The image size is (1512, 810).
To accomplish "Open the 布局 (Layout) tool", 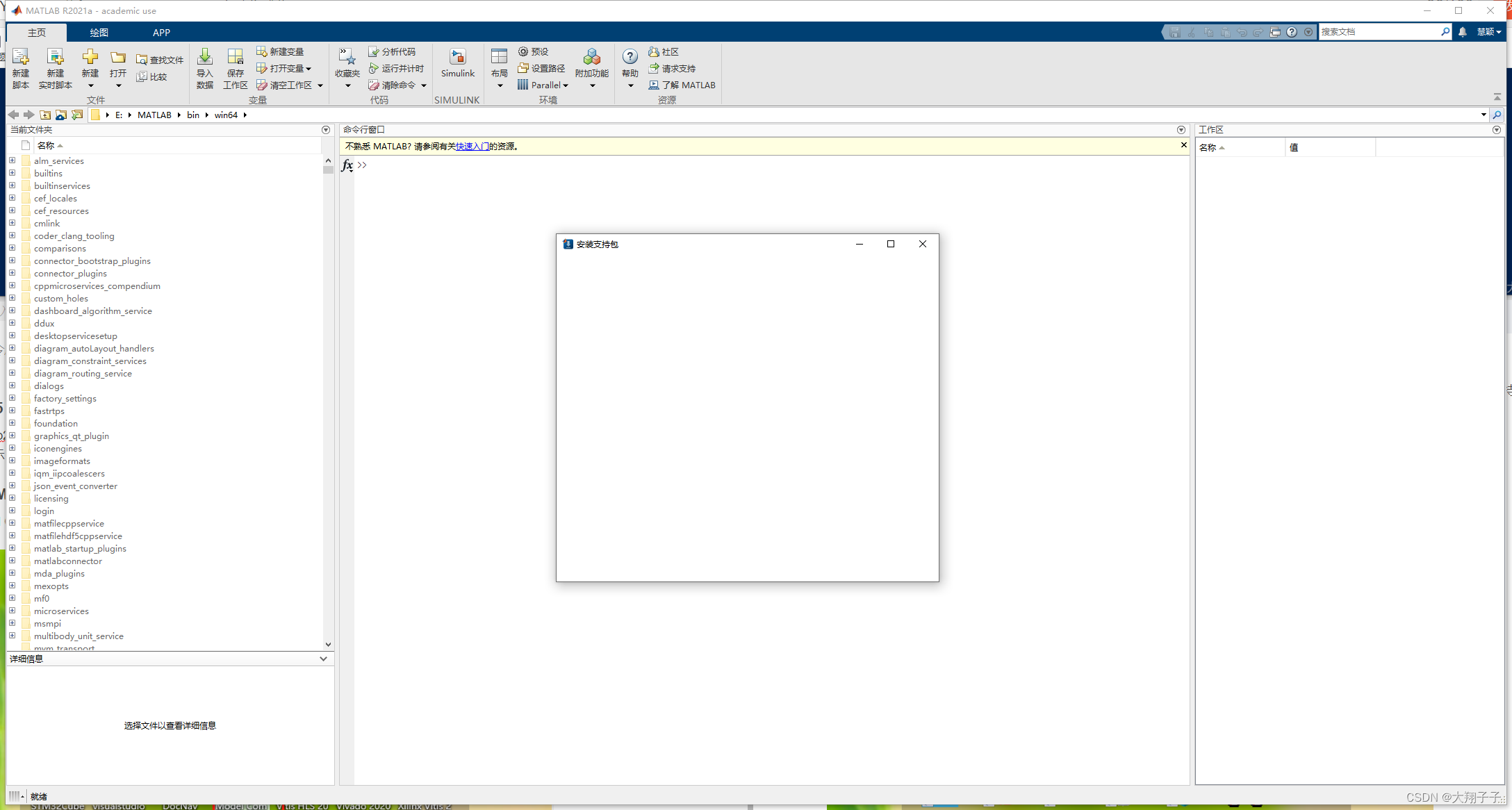I will coord(499,67).
